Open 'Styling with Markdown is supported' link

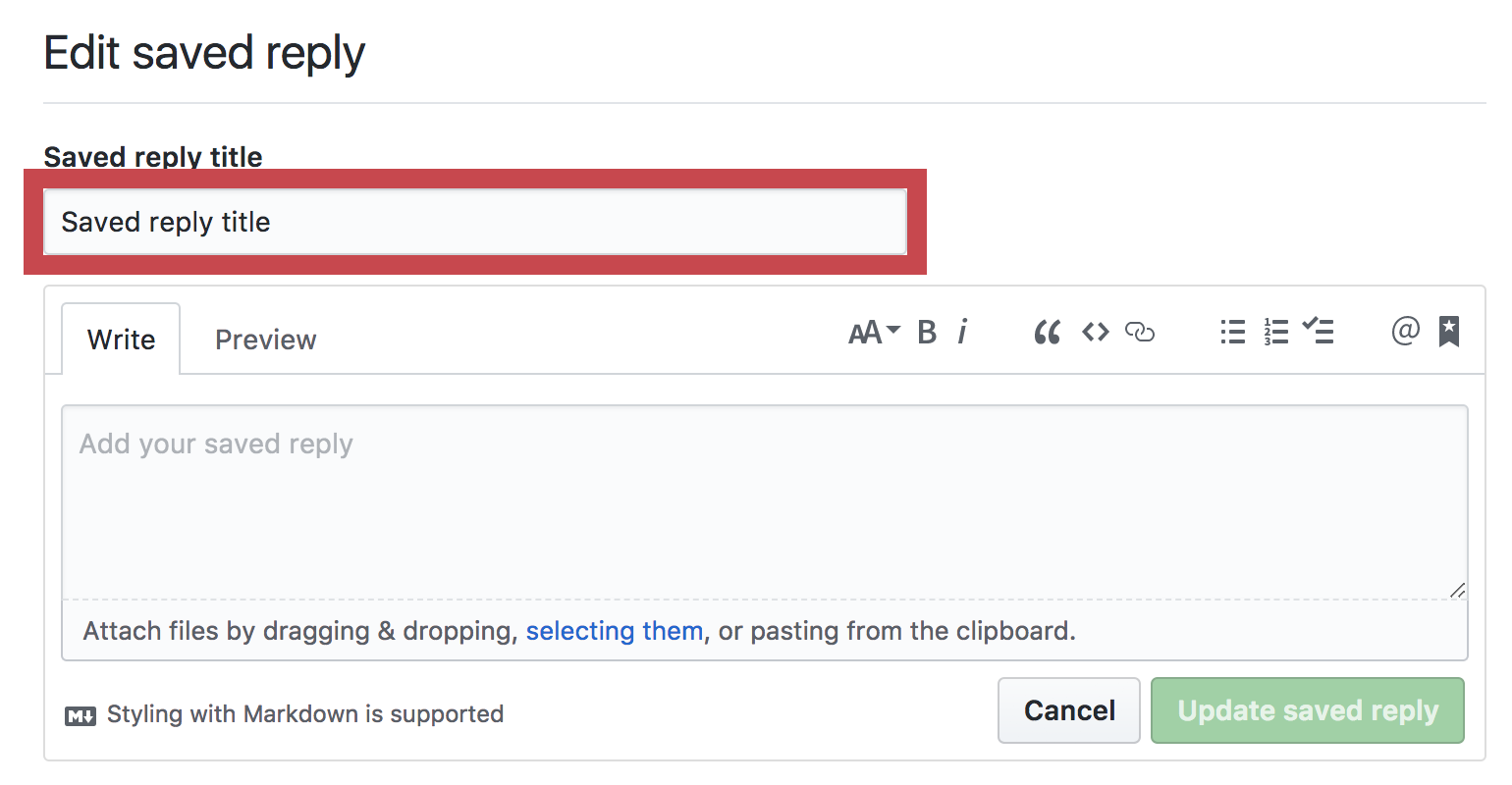305,714
